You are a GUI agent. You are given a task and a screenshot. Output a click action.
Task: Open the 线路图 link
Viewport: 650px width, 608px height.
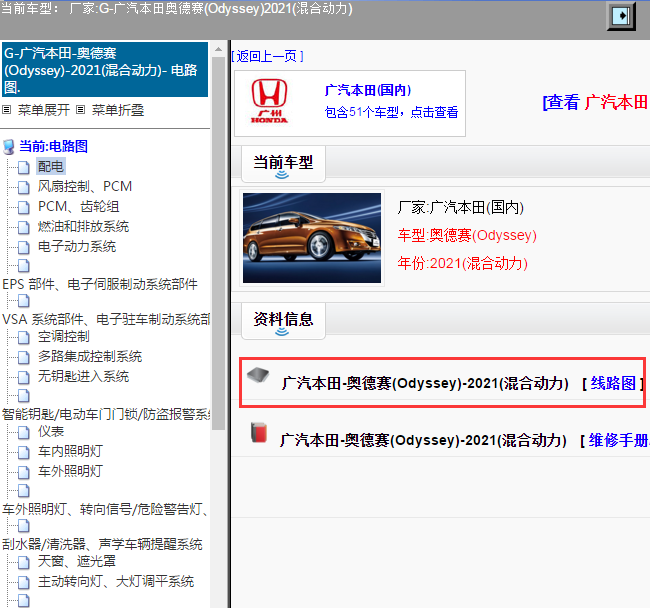pyautogui.click(x=613, y=383)
